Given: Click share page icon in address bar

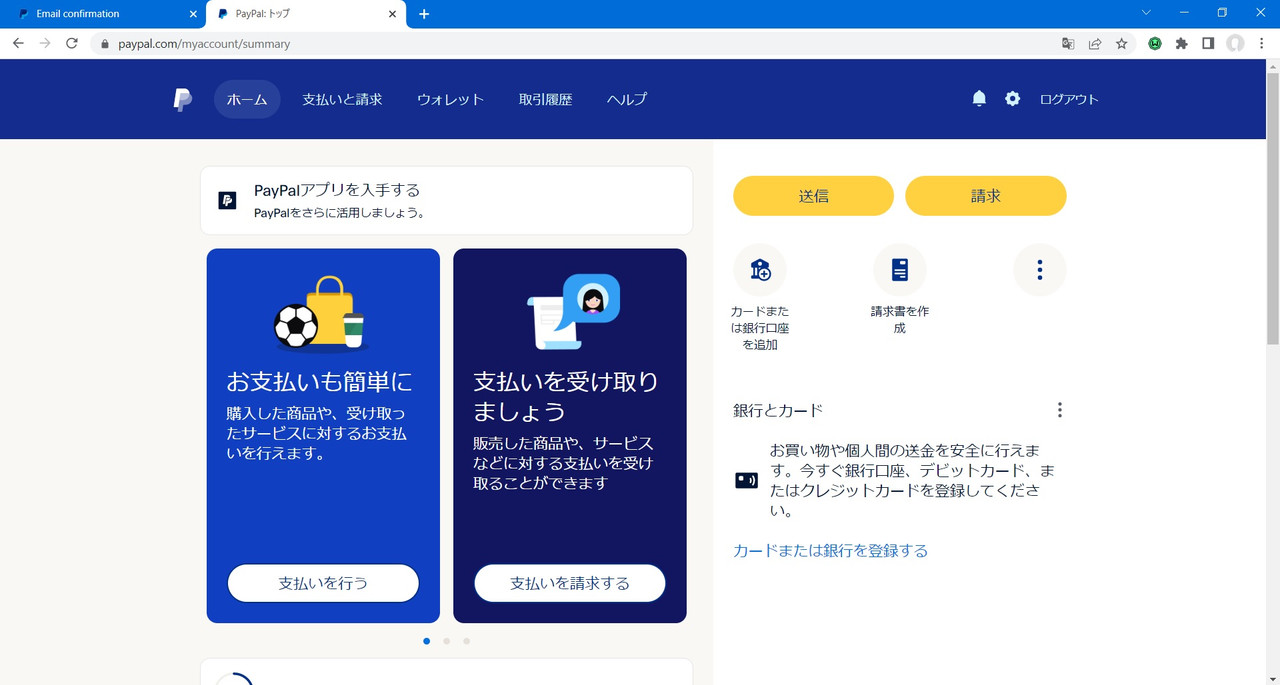Looking at the screenshot, I should click(1095, 44).
